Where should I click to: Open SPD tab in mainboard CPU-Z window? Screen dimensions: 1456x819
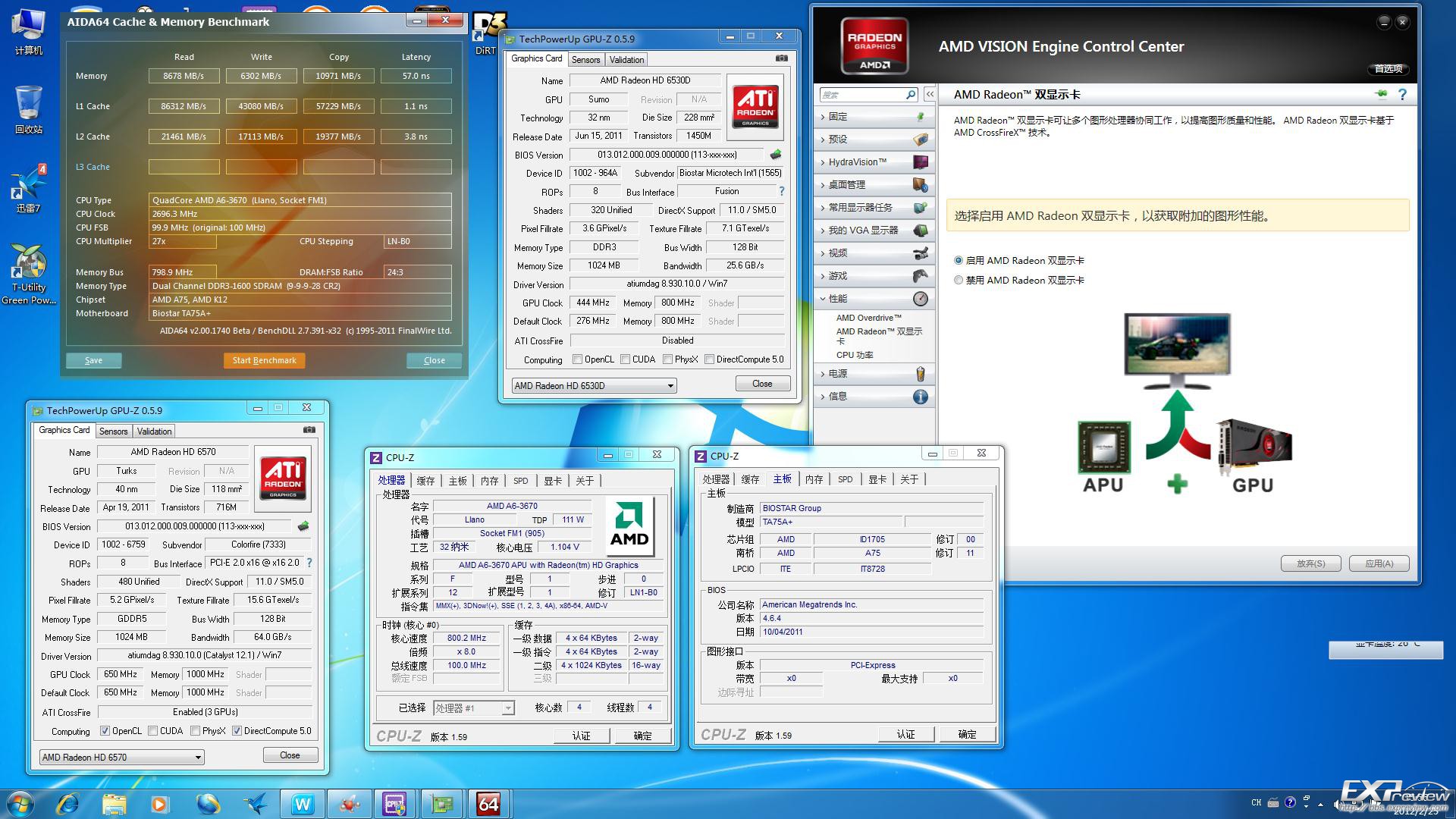[x=845, y=479]
